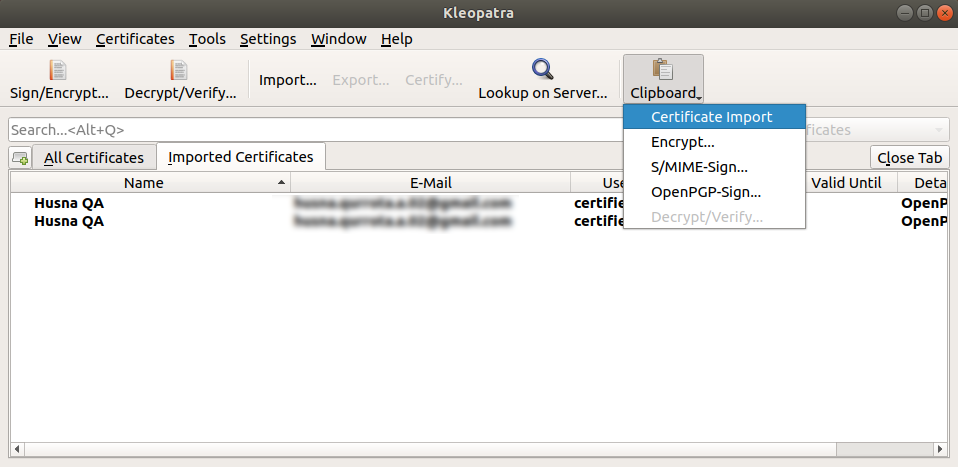Click the horizontal scrollbar left arrow
Screen dimensions: 958x467
point(17,450)
